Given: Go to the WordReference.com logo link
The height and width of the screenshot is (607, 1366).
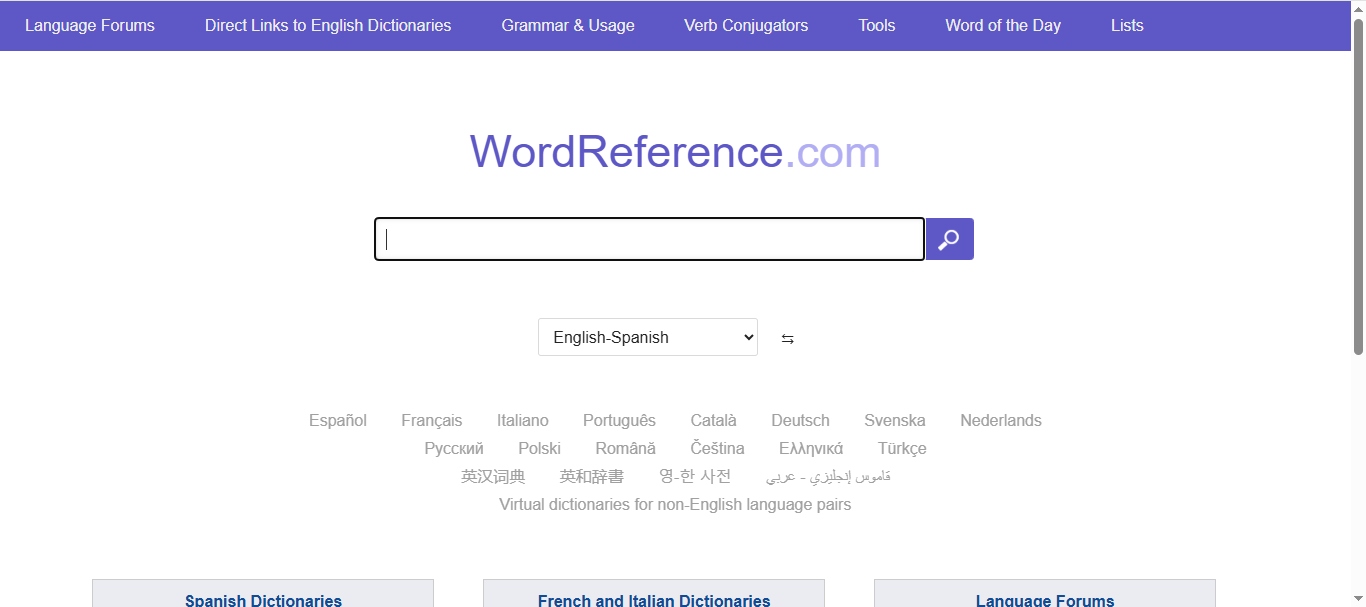Looking at the screenshot, I should click(675, 152).
